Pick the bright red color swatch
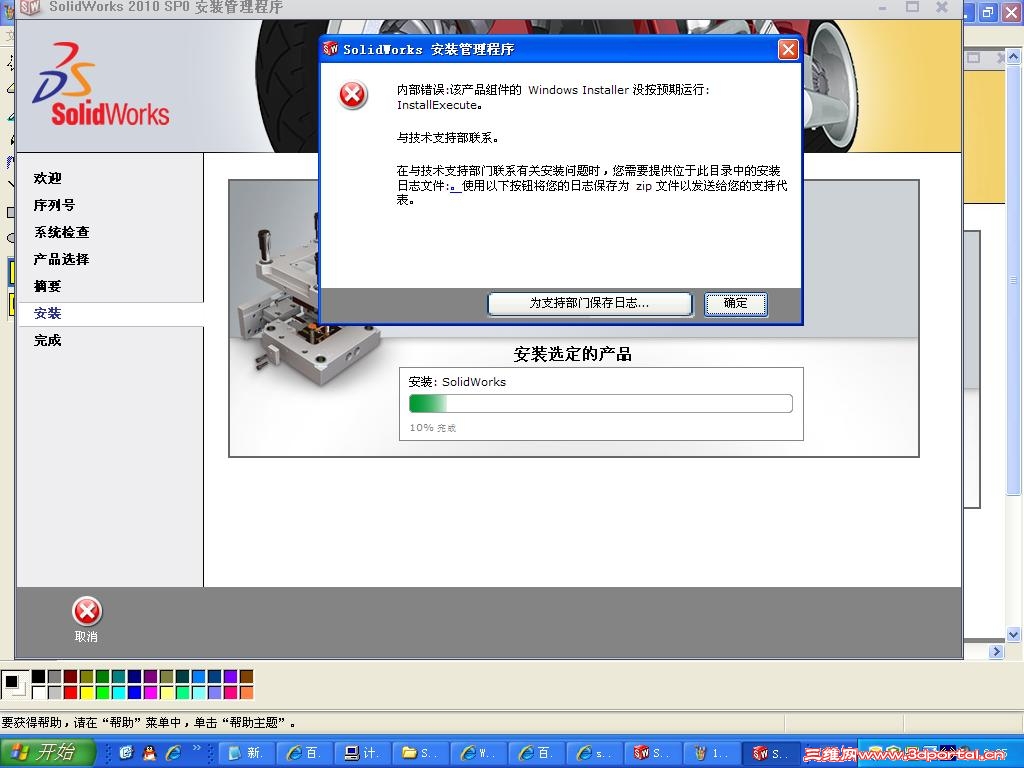Viewport: 1024px width, 768px height. [x=71, y=692]
